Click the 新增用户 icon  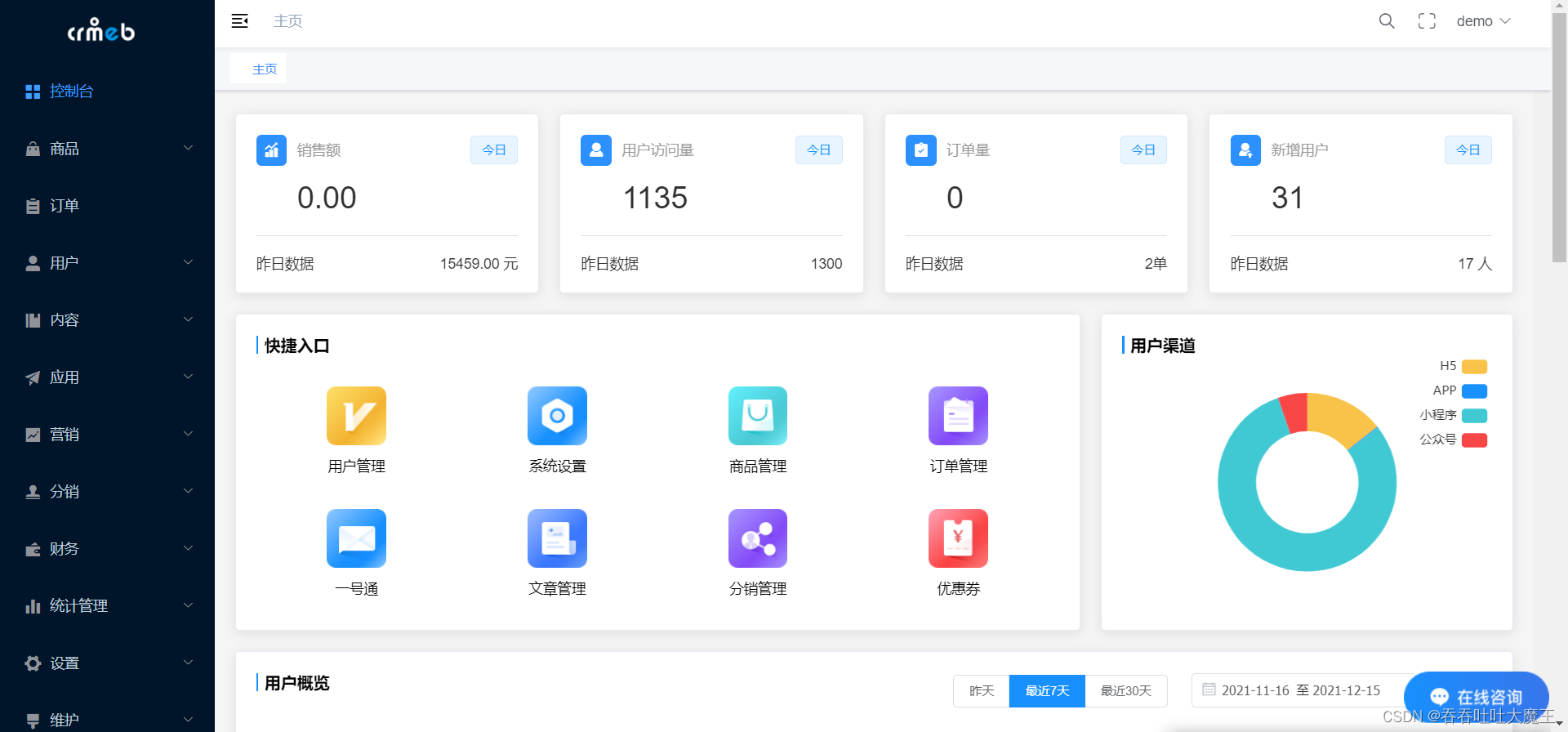tap(1245, 150)
